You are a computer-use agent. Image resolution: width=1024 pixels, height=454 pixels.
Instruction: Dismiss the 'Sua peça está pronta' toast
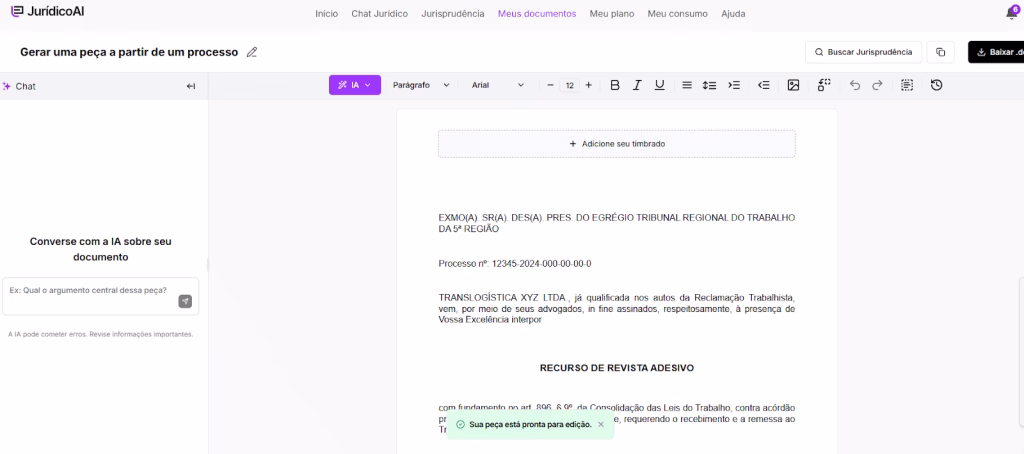[601, 425]
